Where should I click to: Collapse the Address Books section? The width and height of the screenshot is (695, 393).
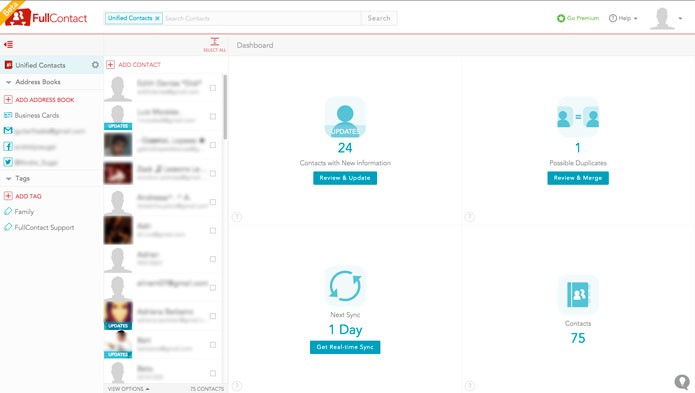8,82
